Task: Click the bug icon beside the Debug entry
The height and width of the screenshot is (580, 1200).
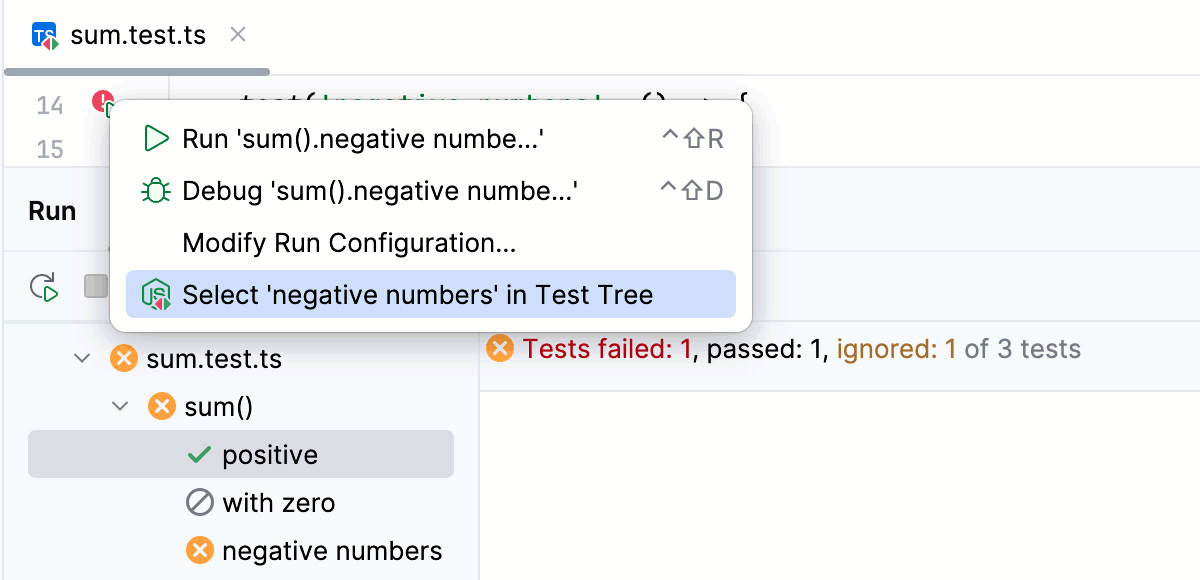Action: 156,190
